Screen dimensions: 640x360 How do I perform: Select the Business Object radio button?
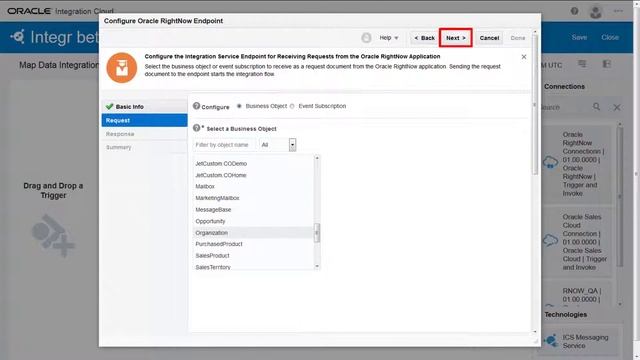[239, 106]
